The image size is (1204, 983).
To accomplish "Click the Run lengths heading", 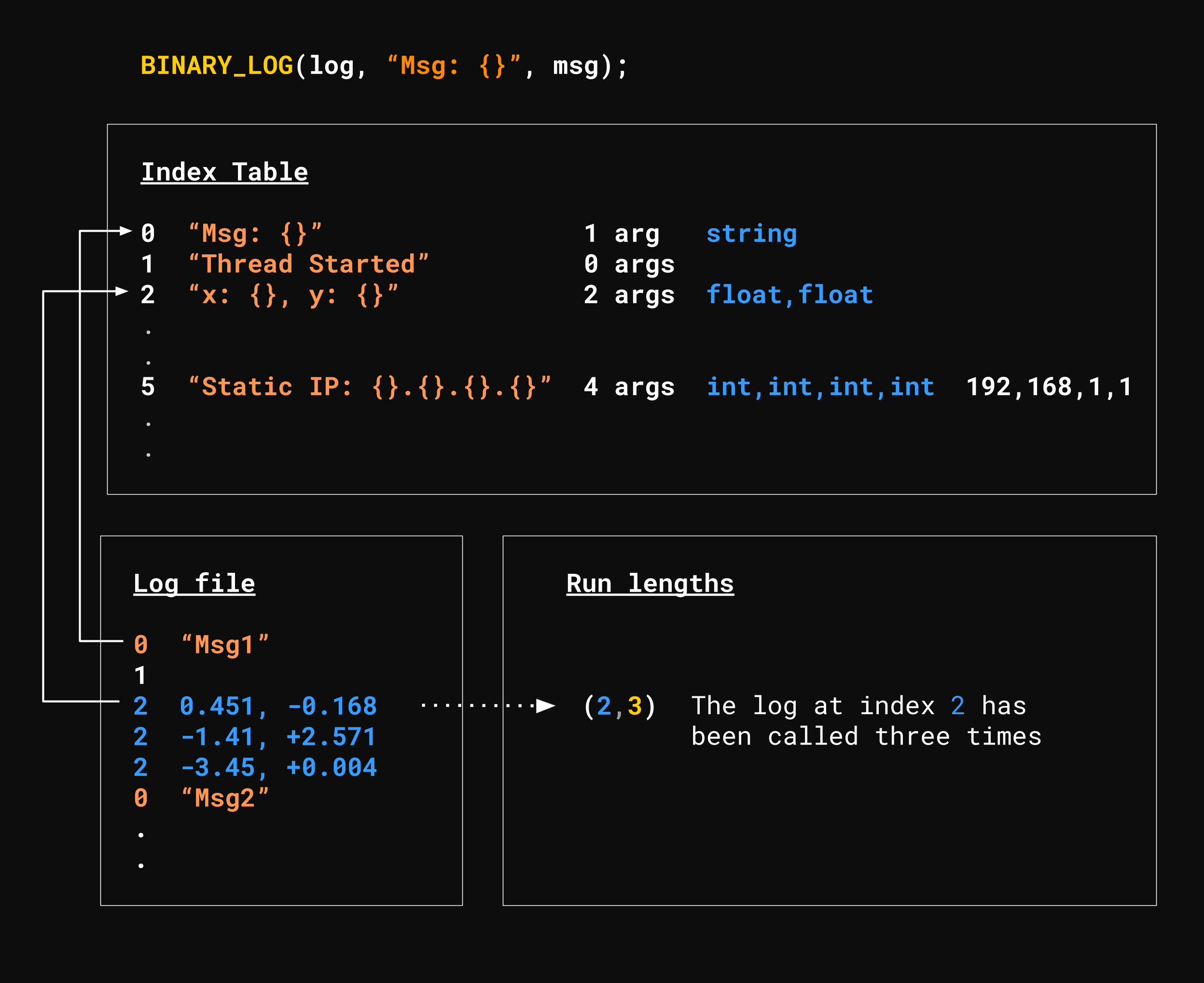I will (650, 584).
